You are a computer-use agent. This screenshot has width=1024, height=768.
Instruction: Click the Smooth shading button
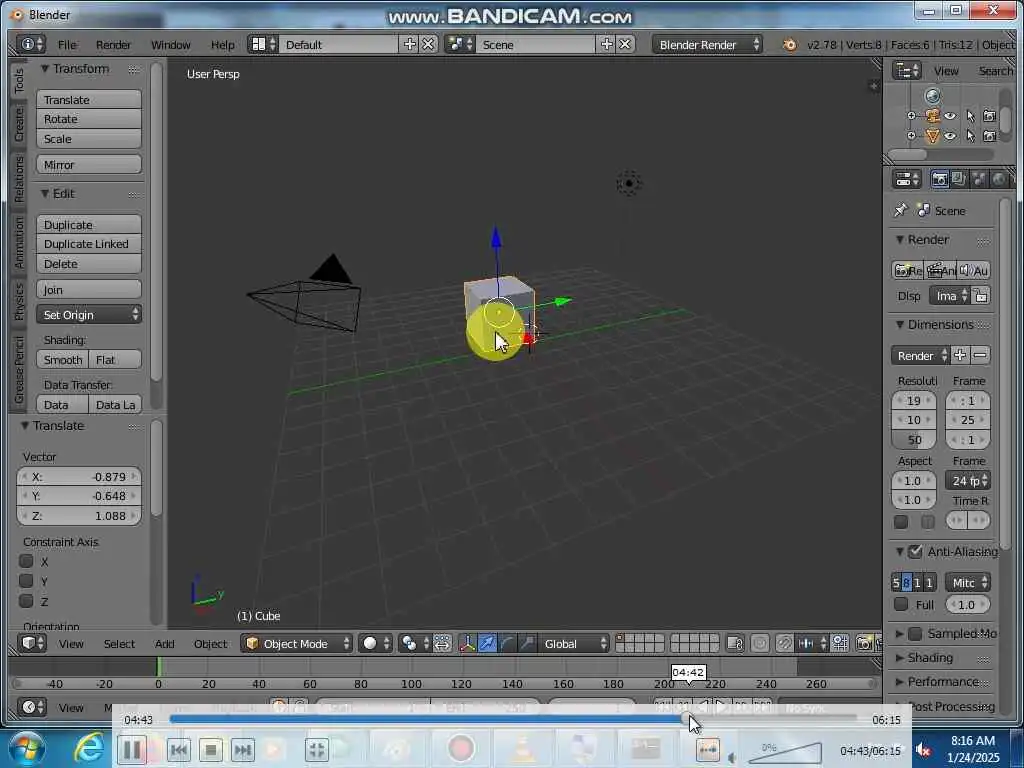[x=63, y=360]
